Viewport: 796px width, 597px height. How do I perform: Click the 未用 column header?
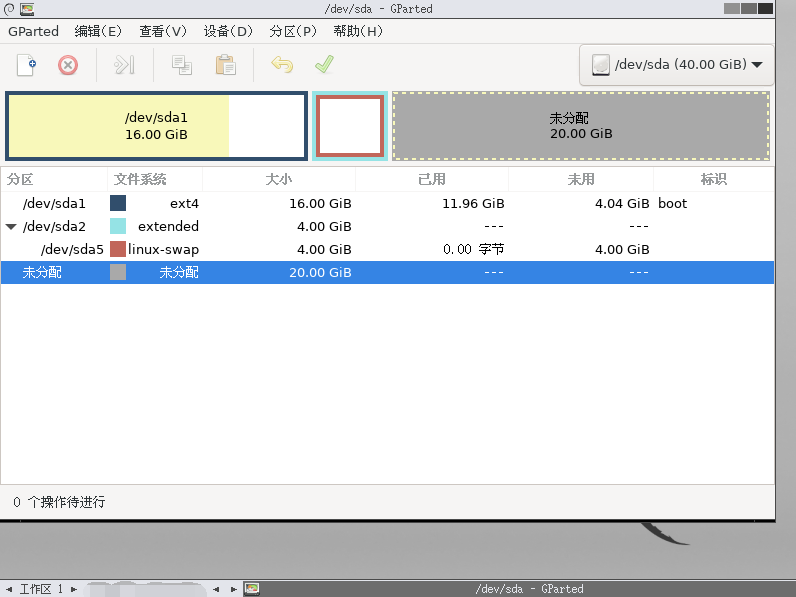pos(581,179)
